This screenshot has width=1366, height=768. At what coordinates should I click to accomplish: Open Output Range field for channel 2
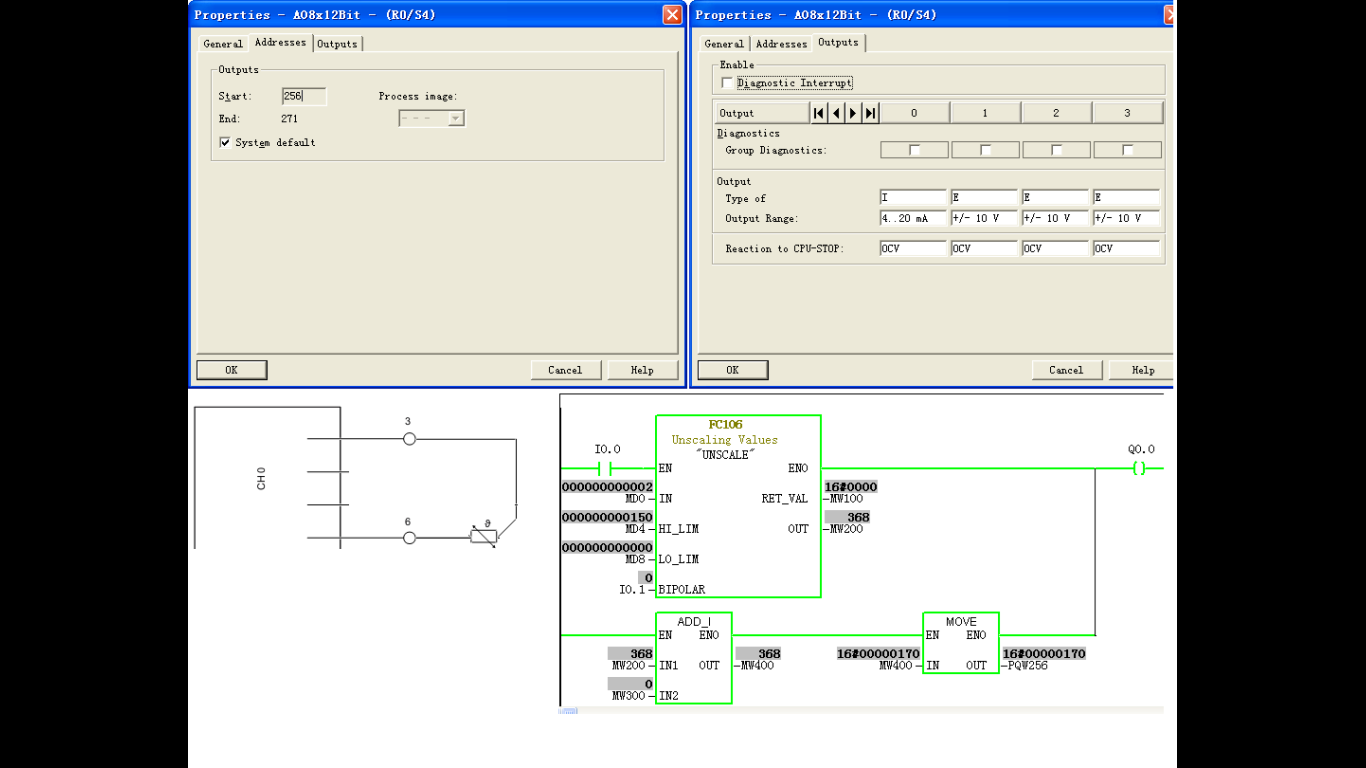(1055, 218)
